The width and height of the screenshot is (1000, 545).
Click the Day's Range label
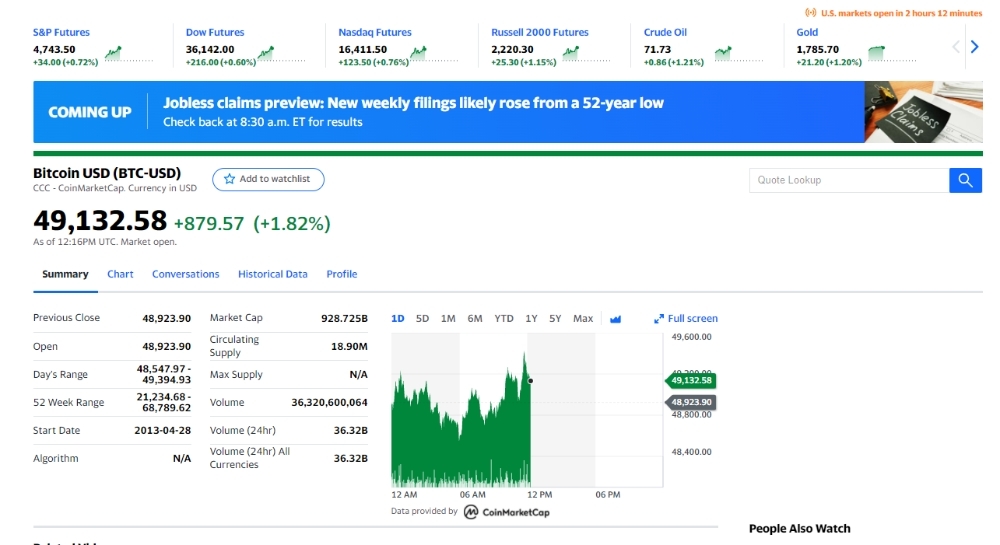coord(61,375)
